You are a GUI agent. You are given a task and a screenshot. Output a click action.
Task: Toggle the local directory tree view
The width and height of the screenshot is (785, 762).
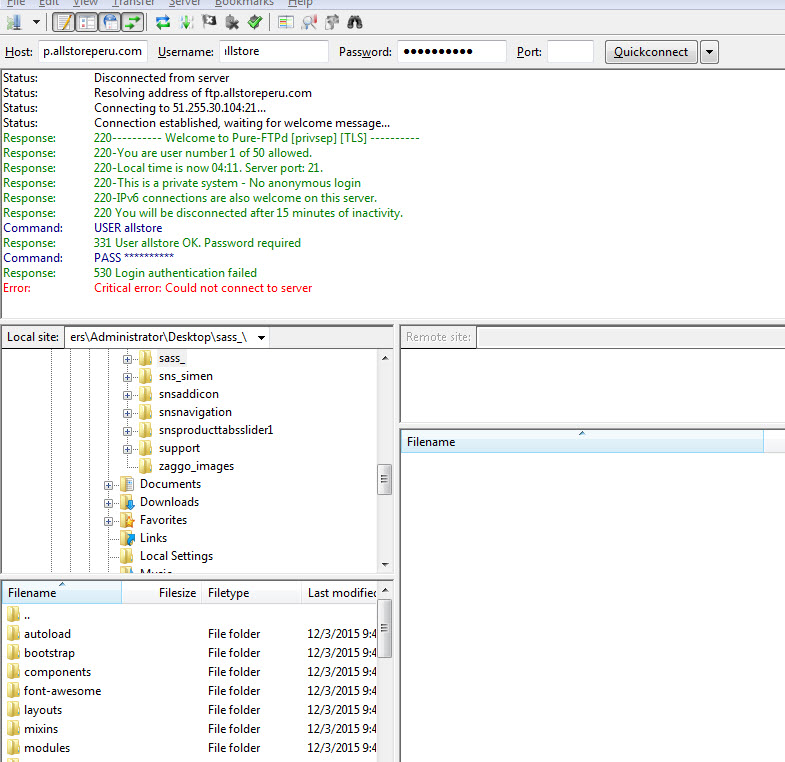pos(86,21)
